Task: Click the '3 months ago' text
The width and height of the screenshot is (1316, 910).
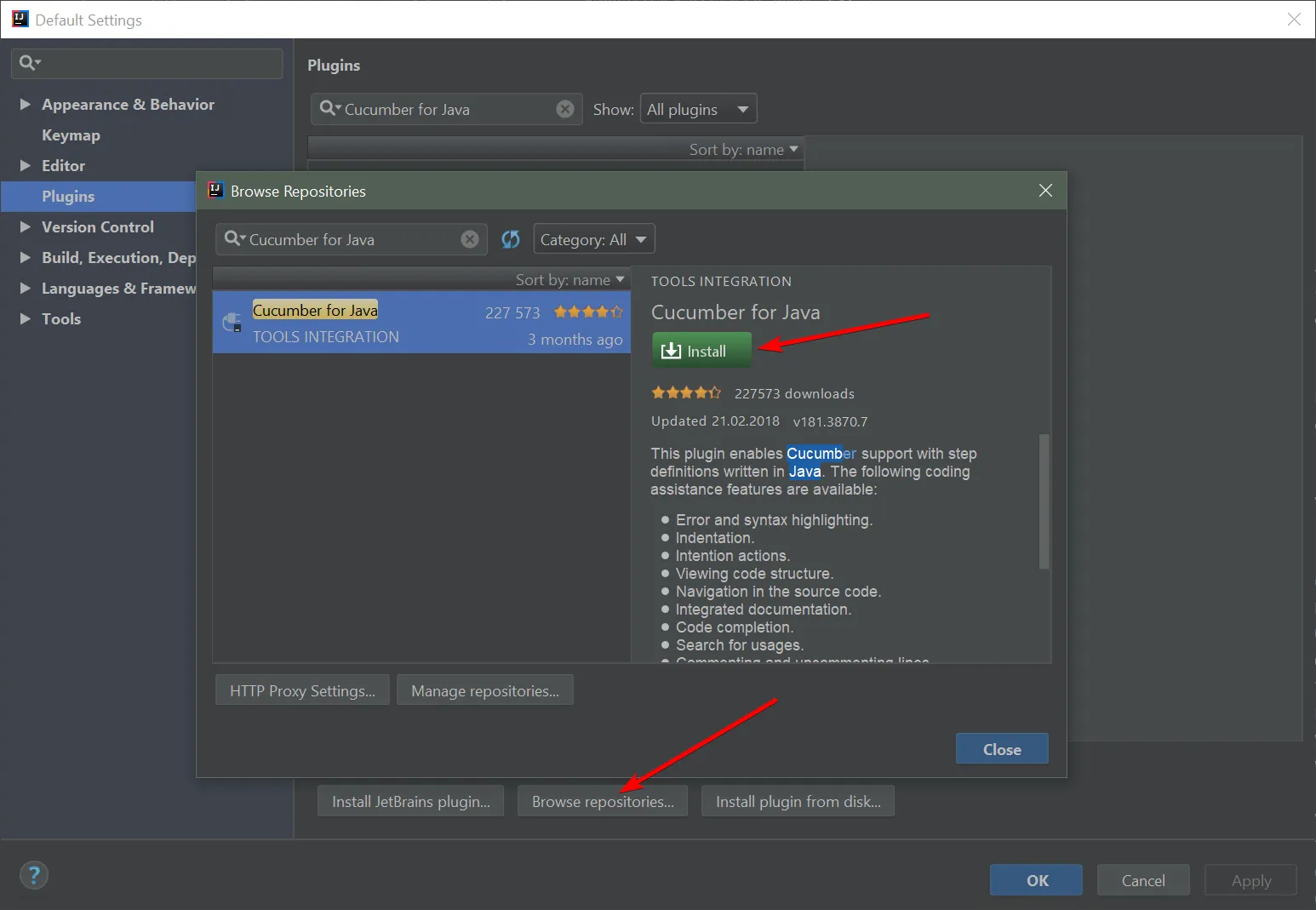Action: (x=575, y=339)
